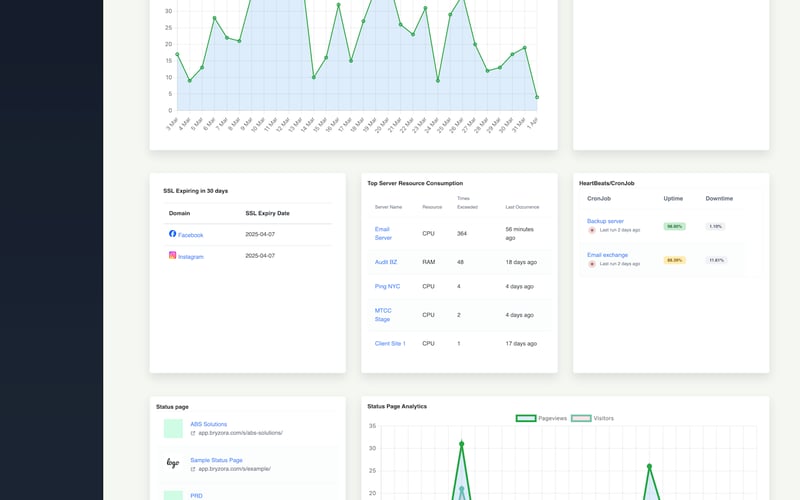Click the app.bryzora.com/s/example/ URL

[x=234, y=468]
